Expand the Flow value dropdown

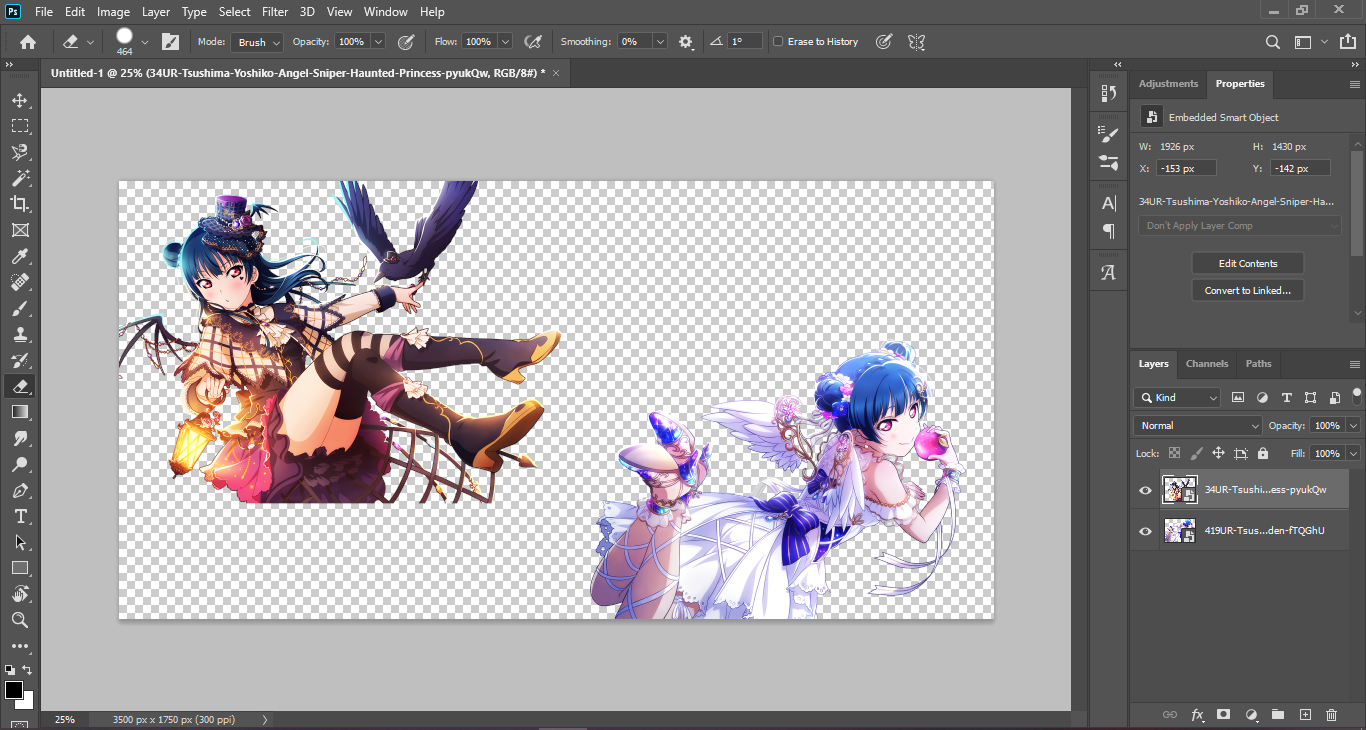[x=505, y=42]
